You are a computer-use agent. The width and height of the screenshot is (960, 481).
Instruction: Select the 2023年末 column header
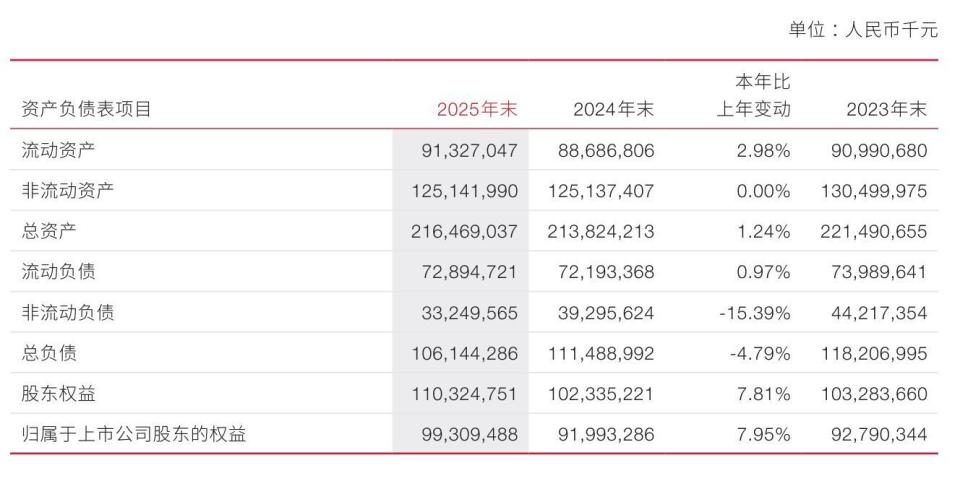coord(886,110)
